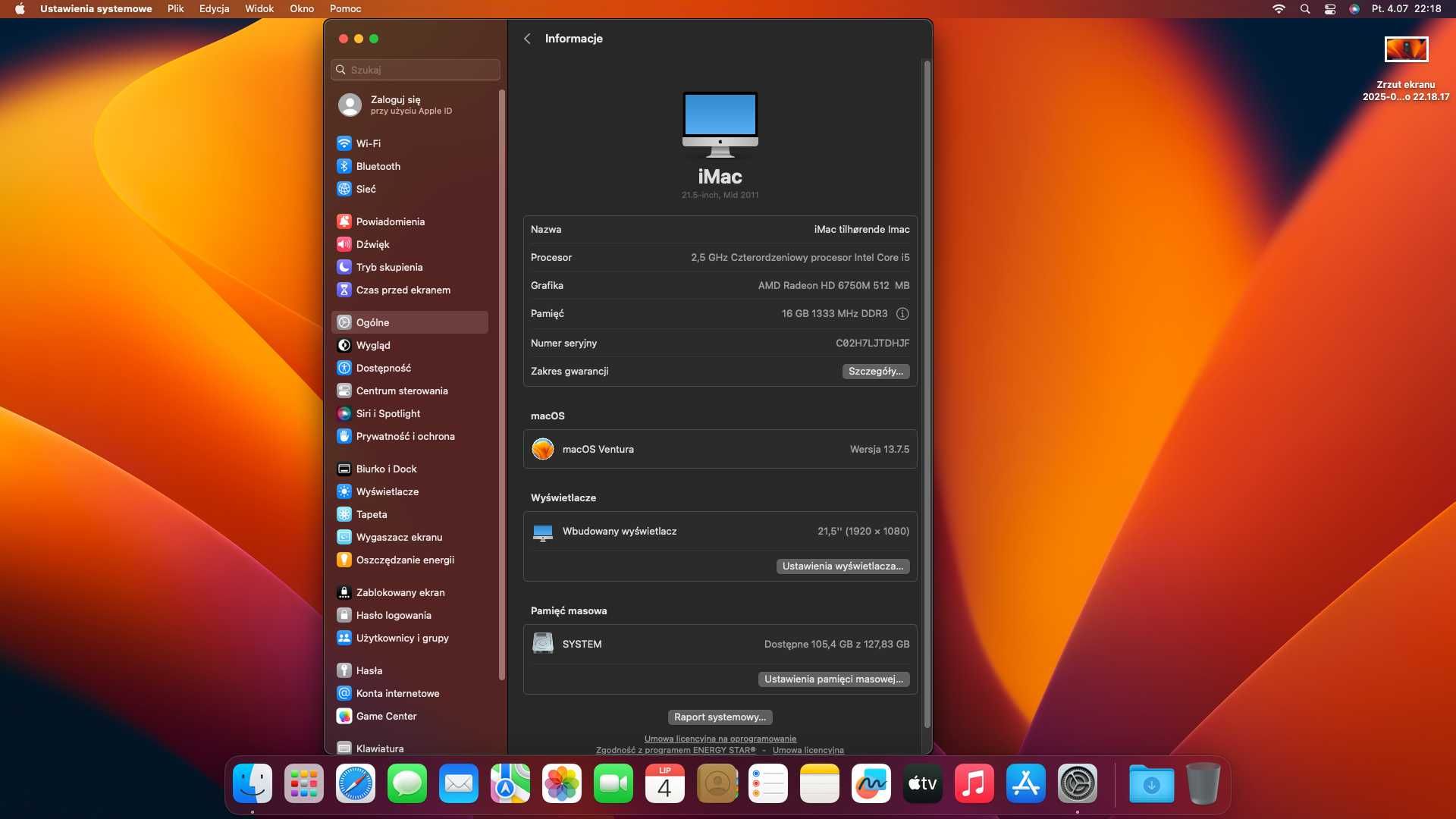Click the Siri icon in menu bar
The image size is (1456, 819).
tap(1354, 9)
